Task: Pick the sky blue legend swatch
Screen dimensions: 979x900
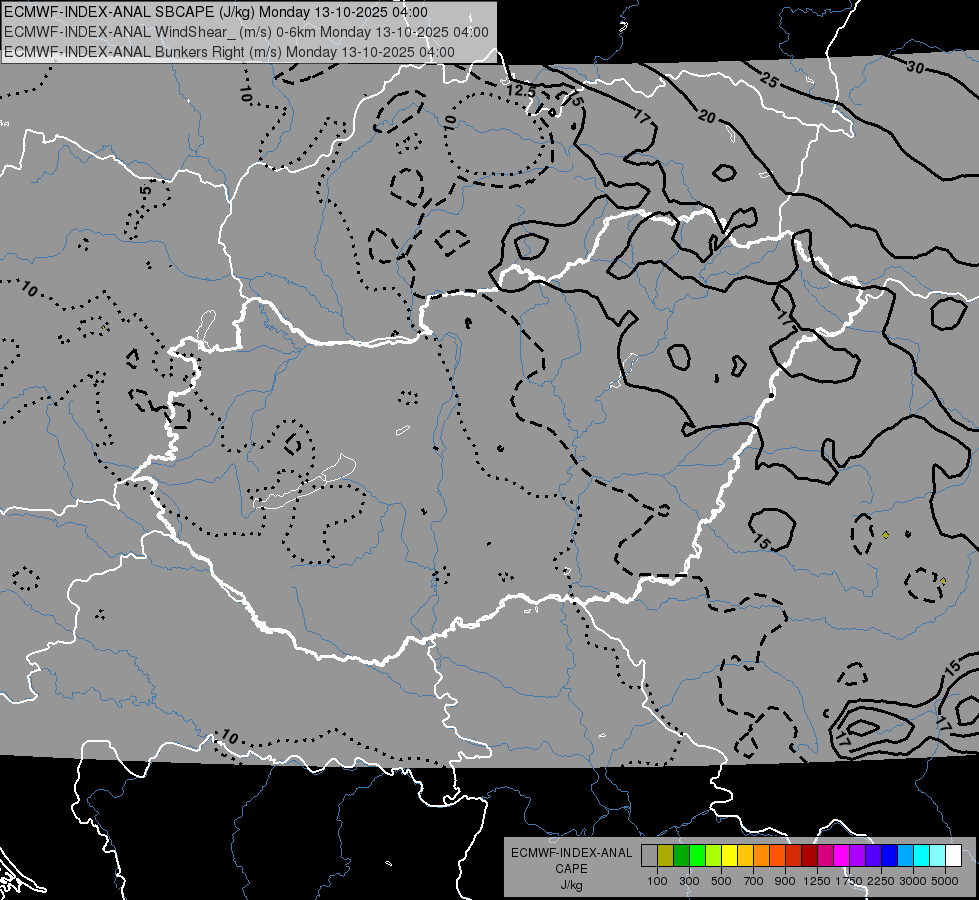Action: point(906,855)
